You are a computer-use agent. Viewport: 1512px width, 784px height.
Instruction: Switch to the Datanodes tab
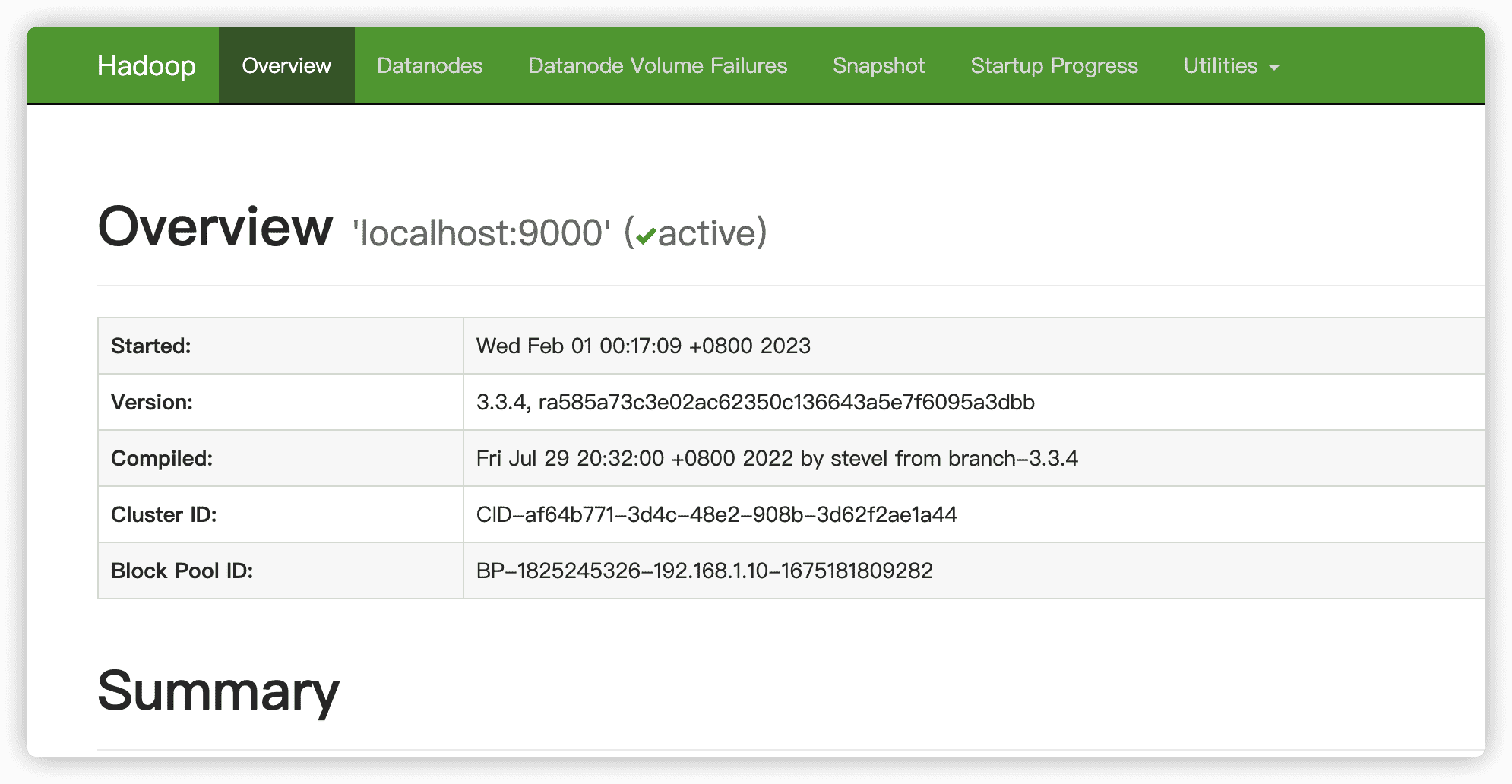[430, 66]
